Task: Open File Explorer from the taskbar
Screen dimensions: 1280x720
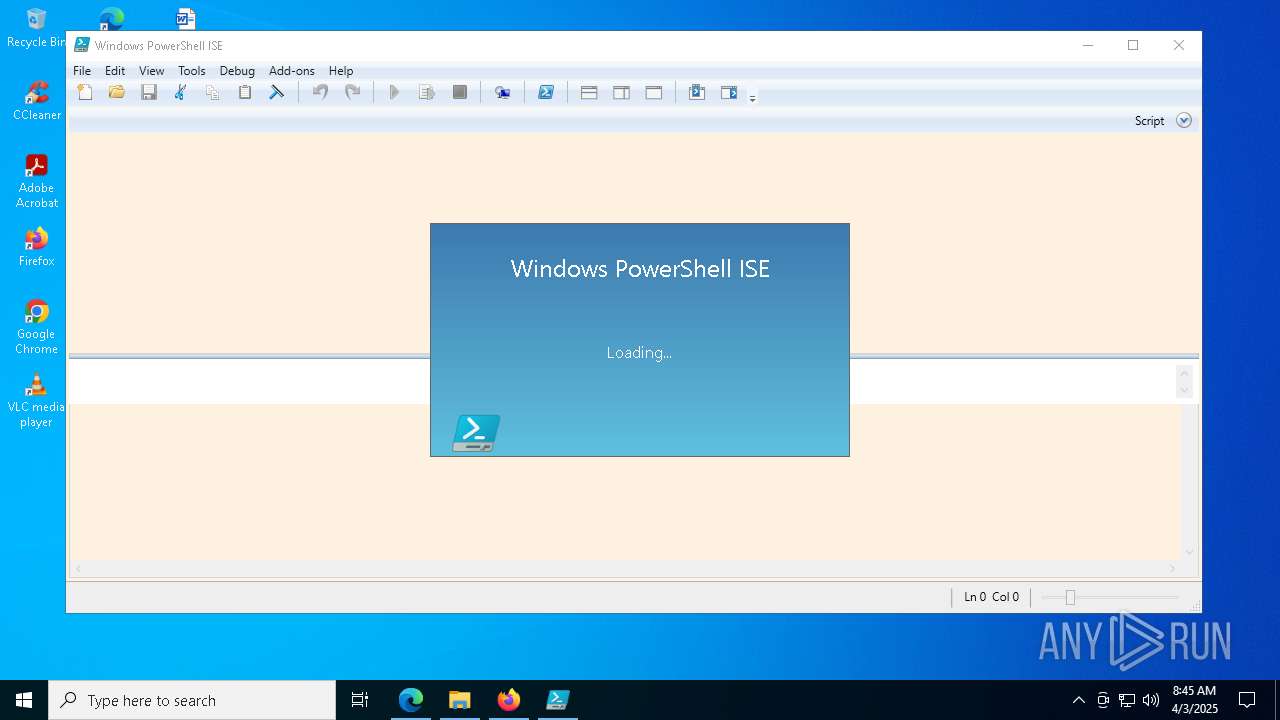Action: tap(459, 700)
